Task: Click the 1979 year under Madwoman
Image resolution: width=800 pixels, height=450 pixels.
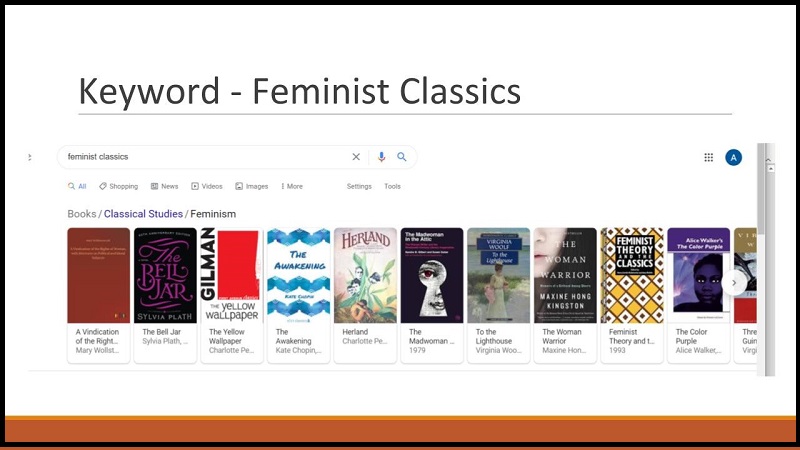Action: (x=417, y=350)
